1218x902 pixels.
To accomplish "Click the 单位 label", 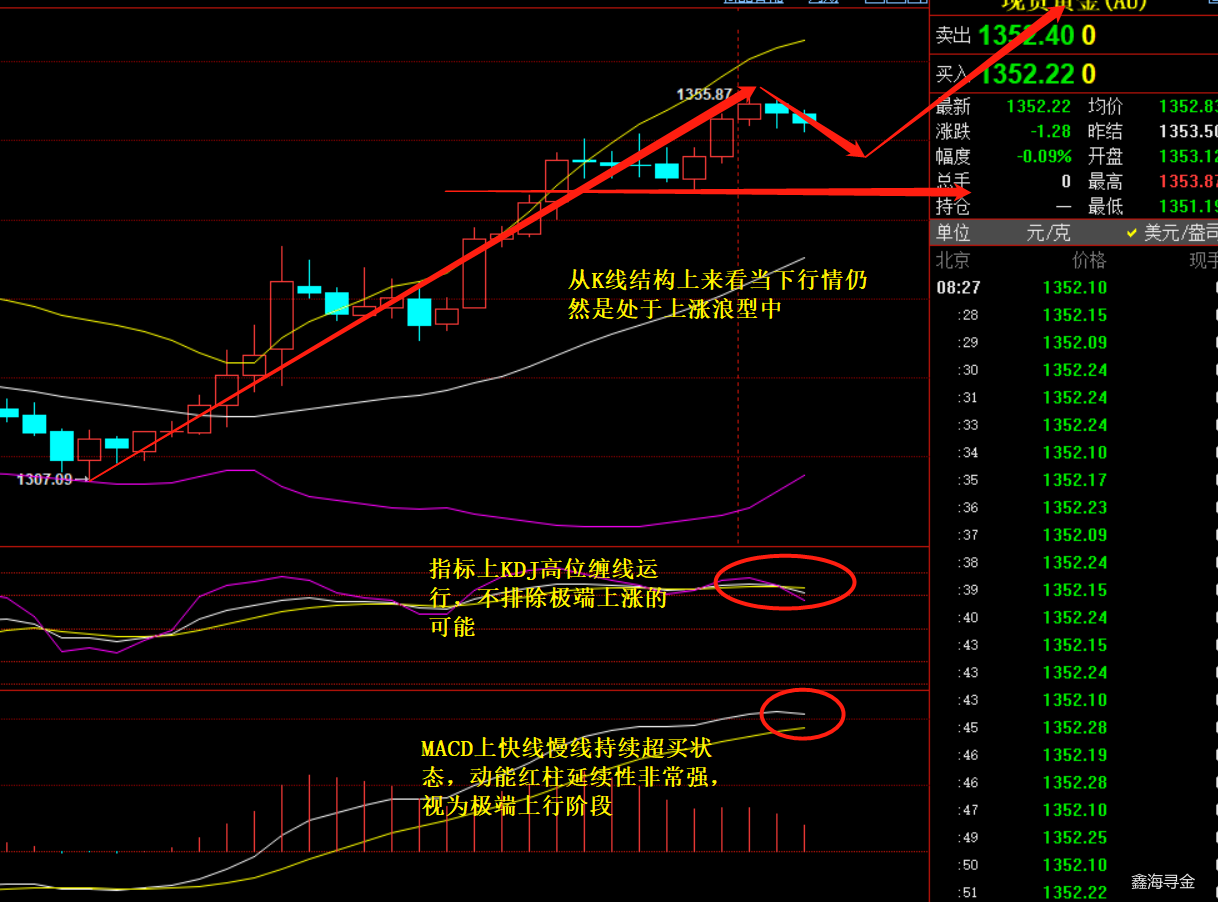I will [953, 233].
